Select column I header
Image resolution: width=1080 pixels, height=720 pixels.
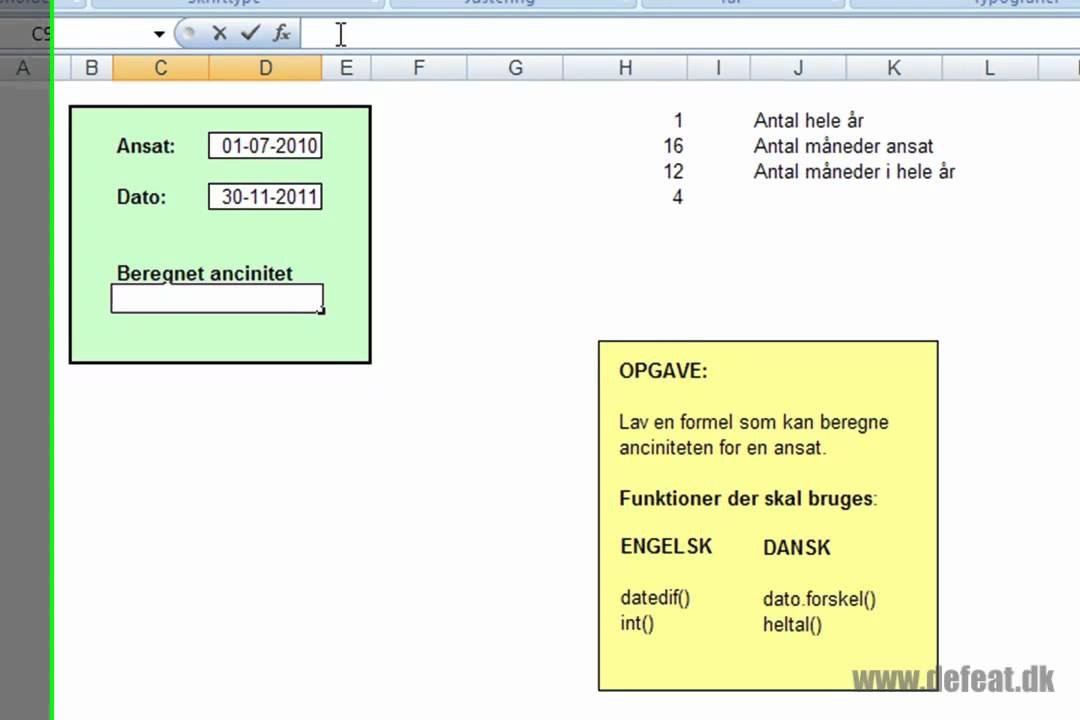click(x=718, y=68)
